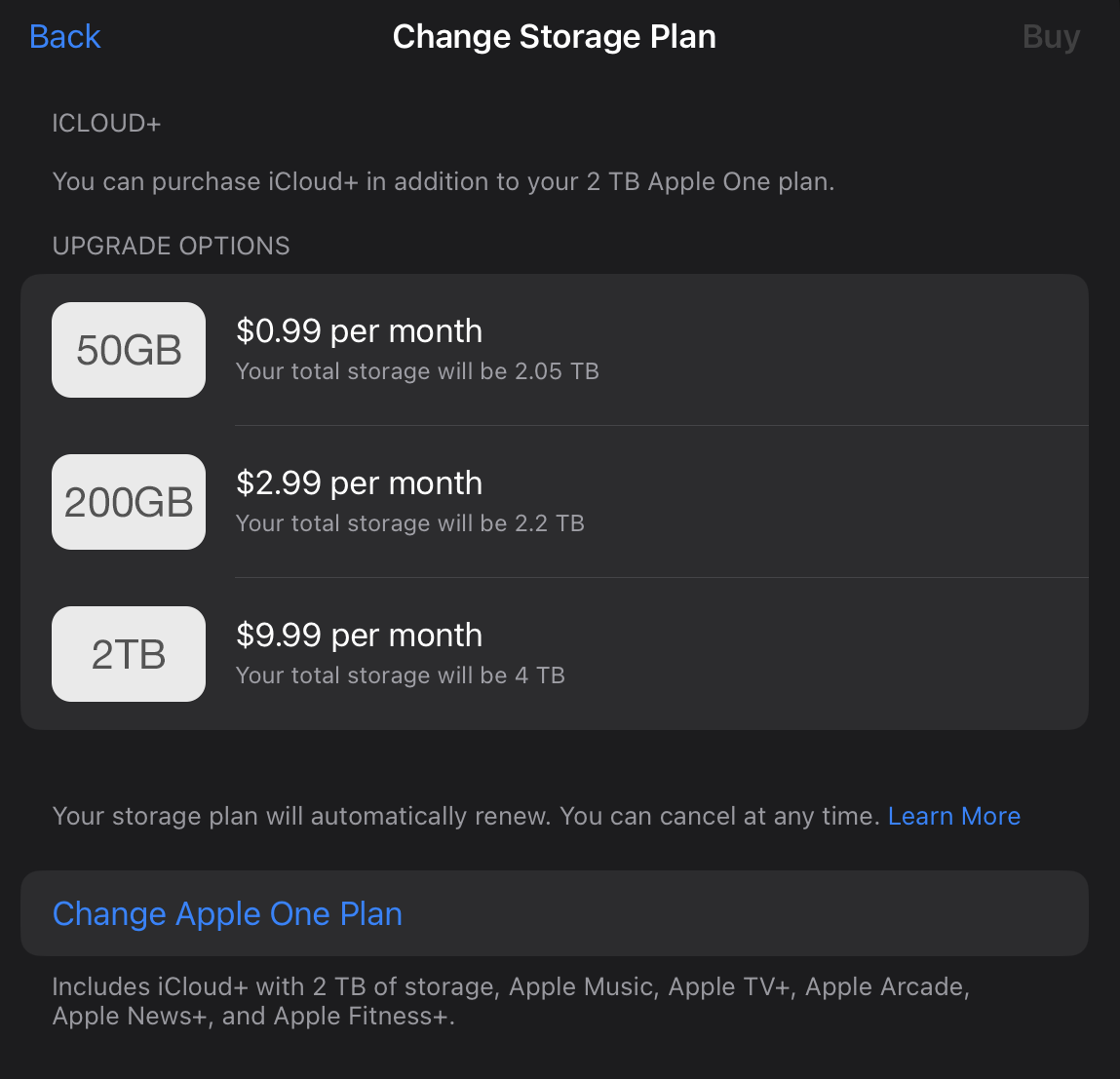Choose option with total storage 2.05 TB
This screenshot has width=1120, height=1079.
[x=417, y=371]
